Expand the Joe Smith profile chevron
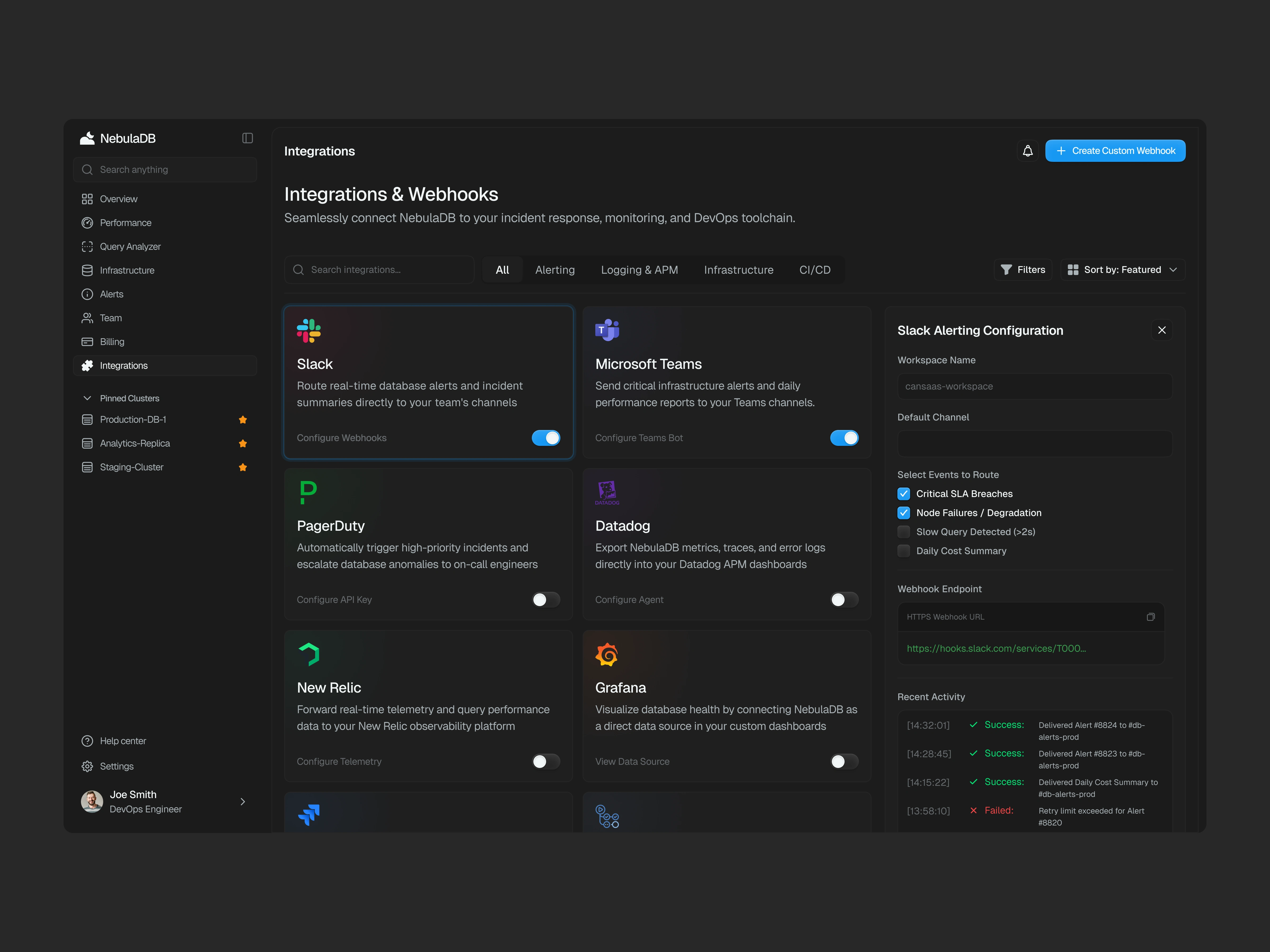This screenshot has height=952, width=1270. pyautogui.click(x=242, y=802)
